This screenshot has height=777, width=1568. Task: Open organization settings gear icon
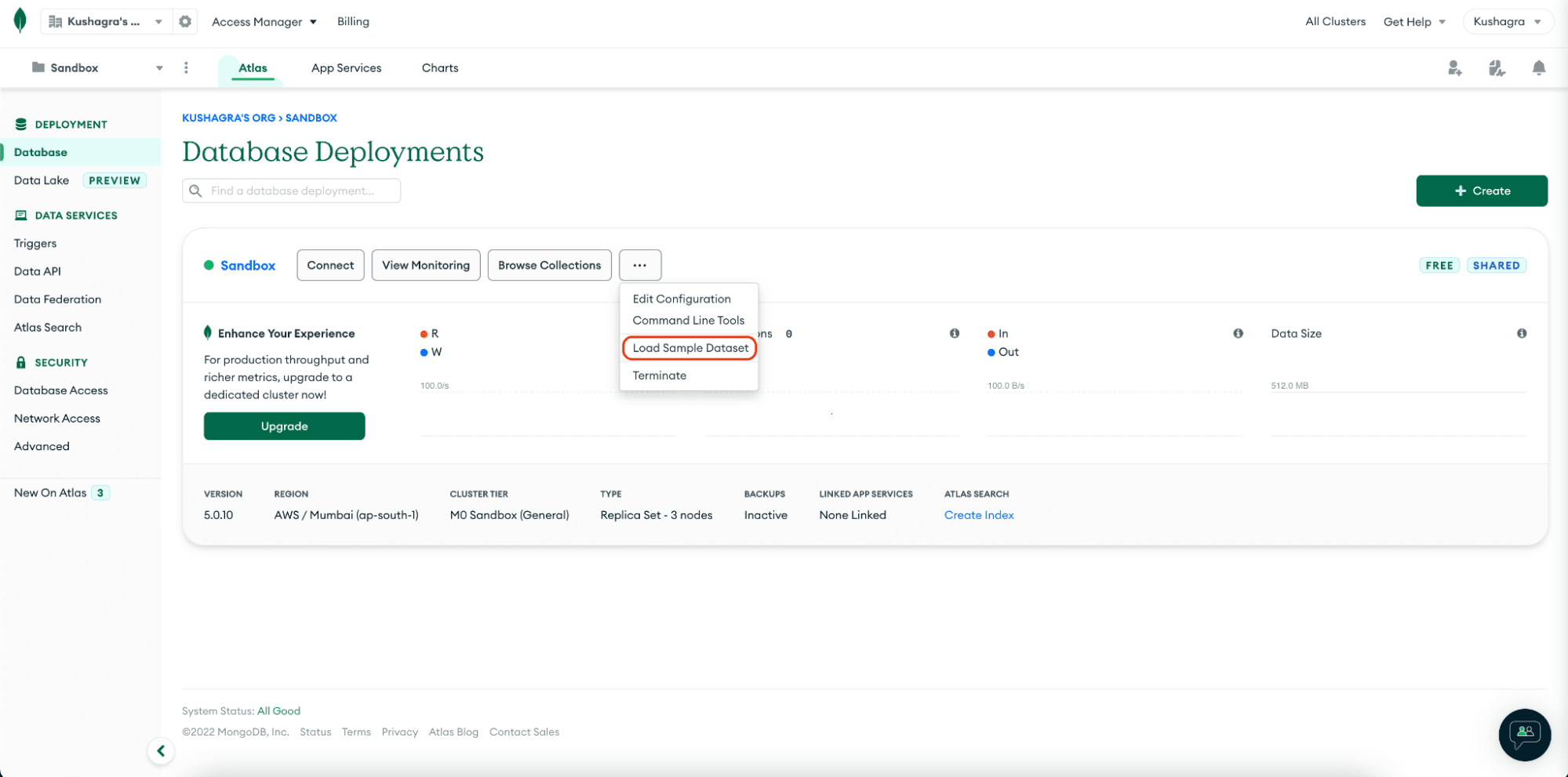(185, 22)
